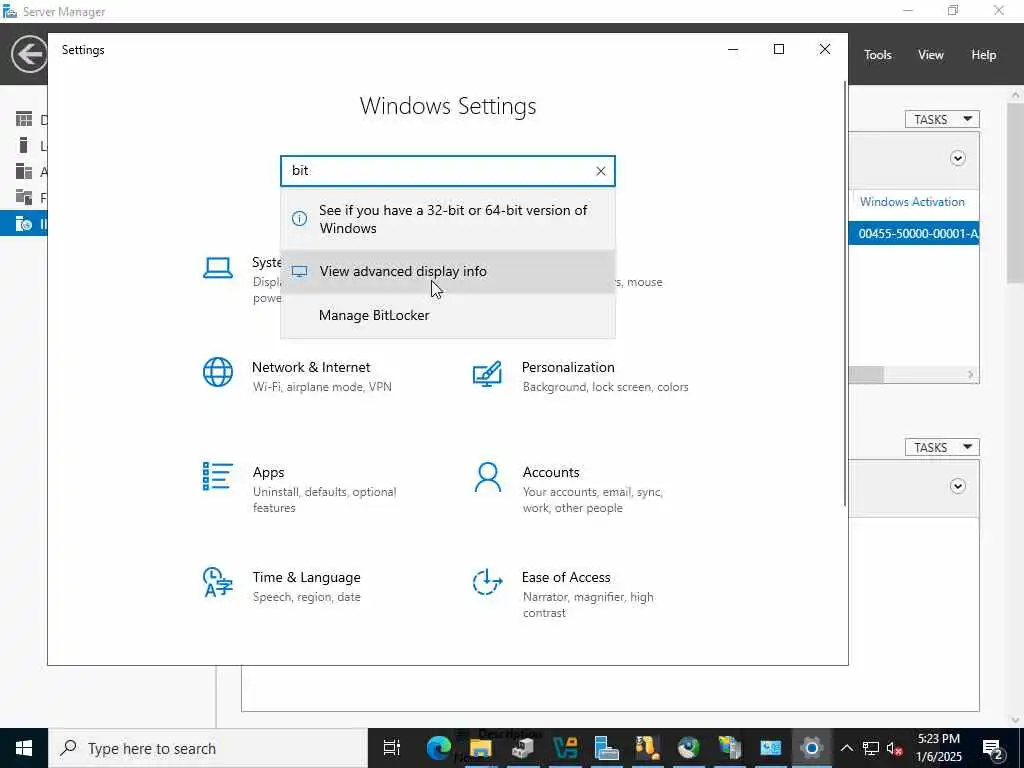Open the Personalization settings icon
The height and width of the screenshot is (768, 1024).
(x=487, y=374)
